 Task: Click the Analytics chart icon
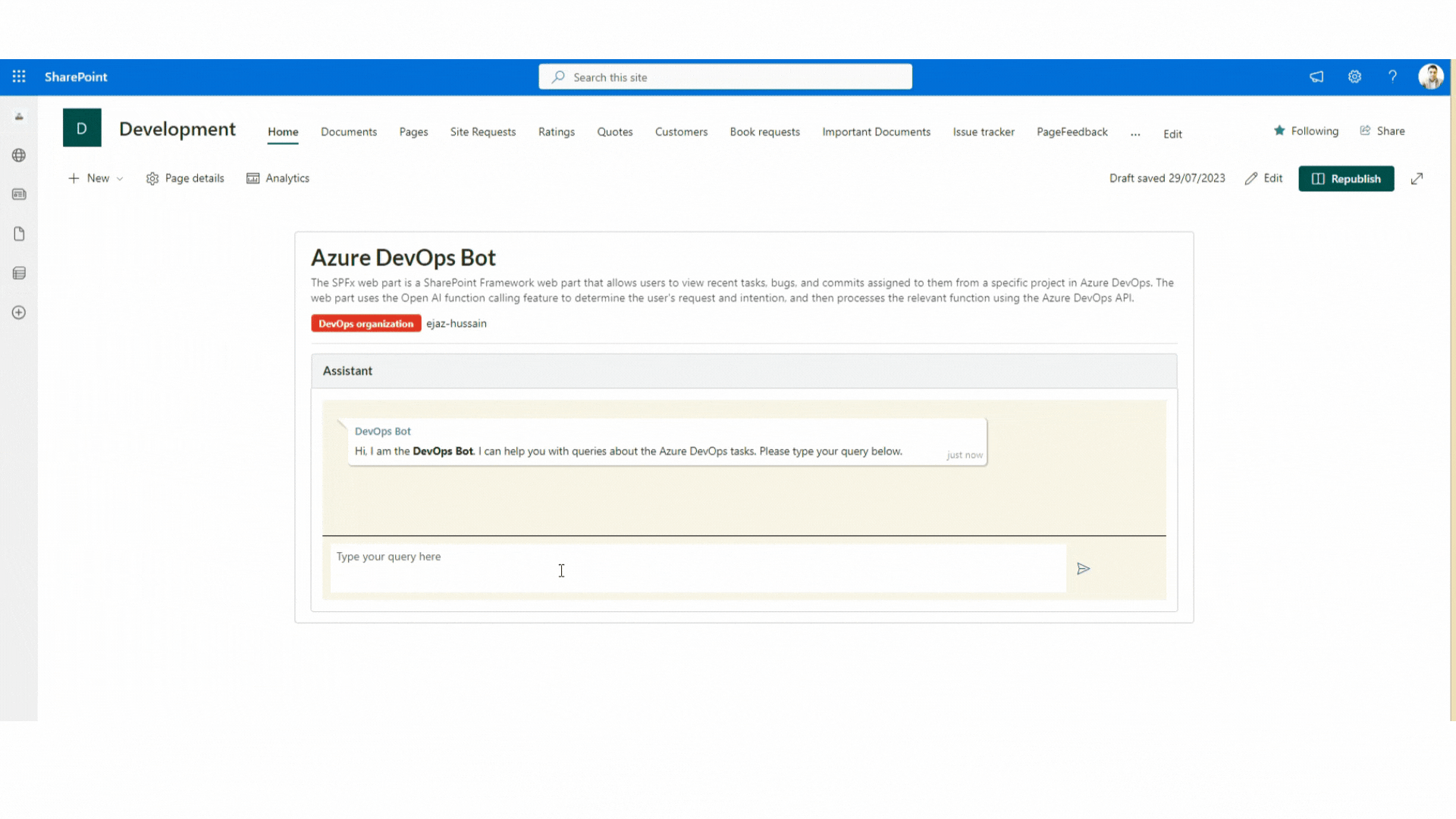(x=252, y=178)
